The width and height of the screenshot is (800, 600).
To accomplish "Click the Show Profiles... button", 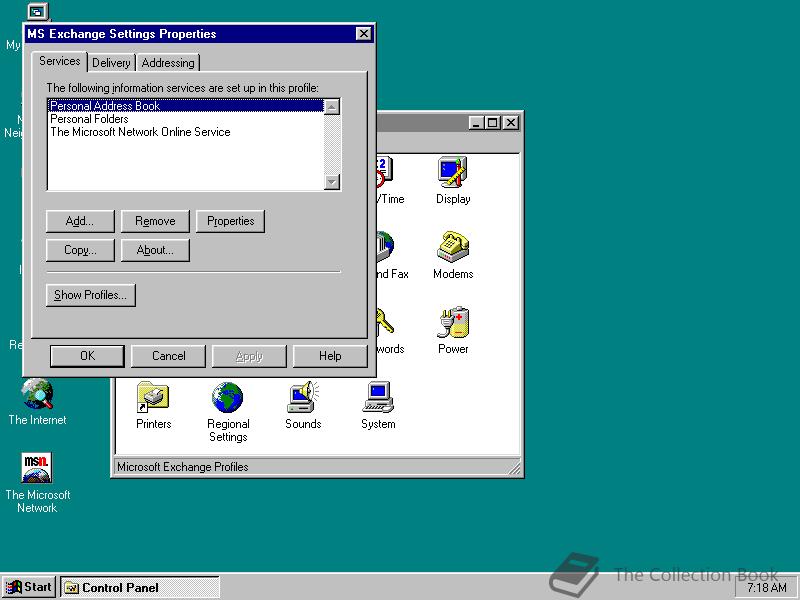I will click(x=90, y=295).
